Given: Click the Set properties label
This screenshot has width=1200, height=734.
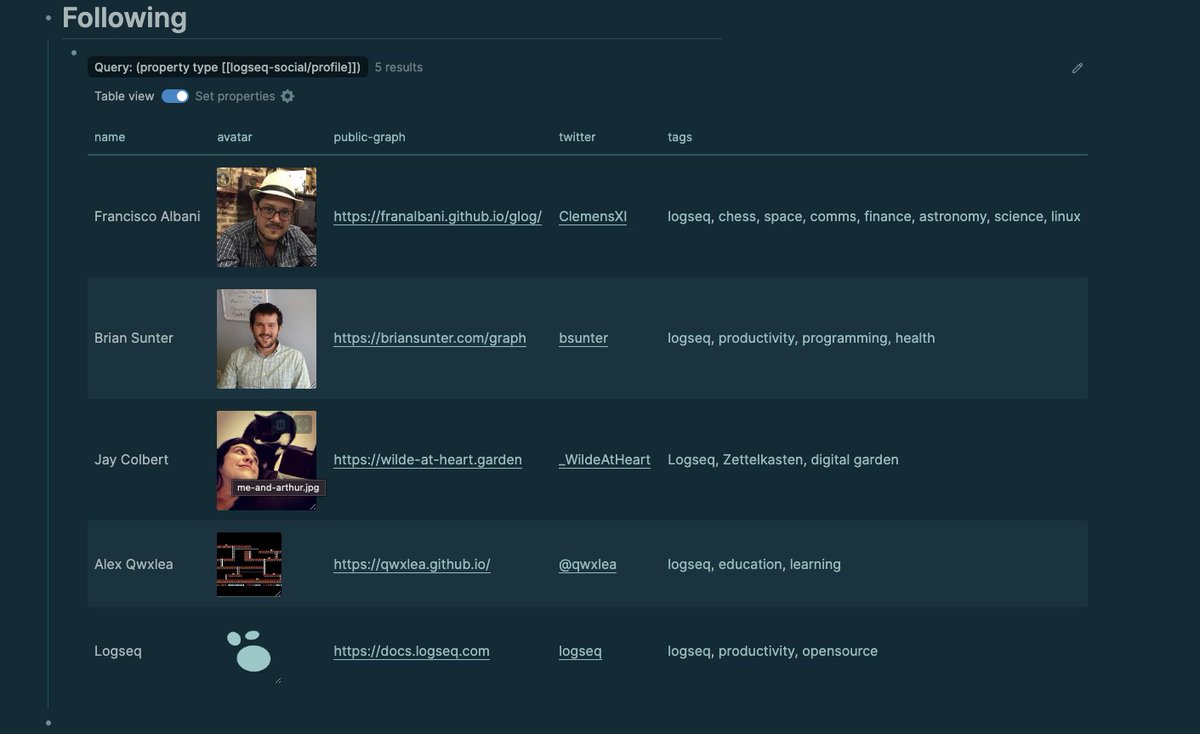Looking at the screenshot, I should (235, 96).
